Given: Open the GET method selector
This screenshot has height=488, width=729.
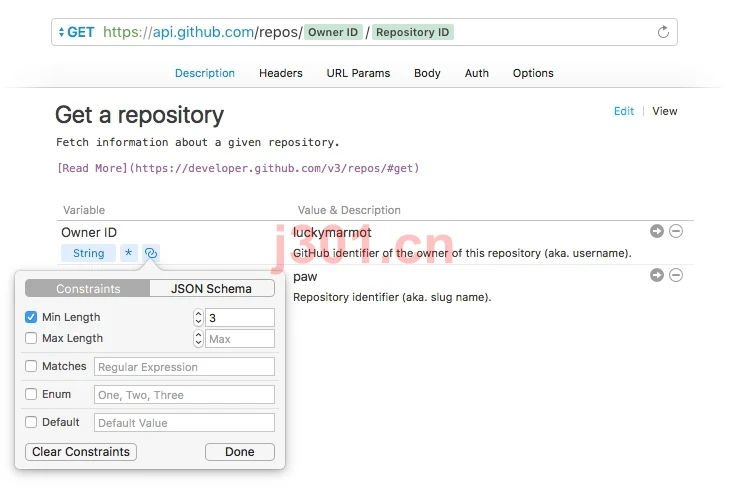Looking at the screenshot, I should (76, 32).
